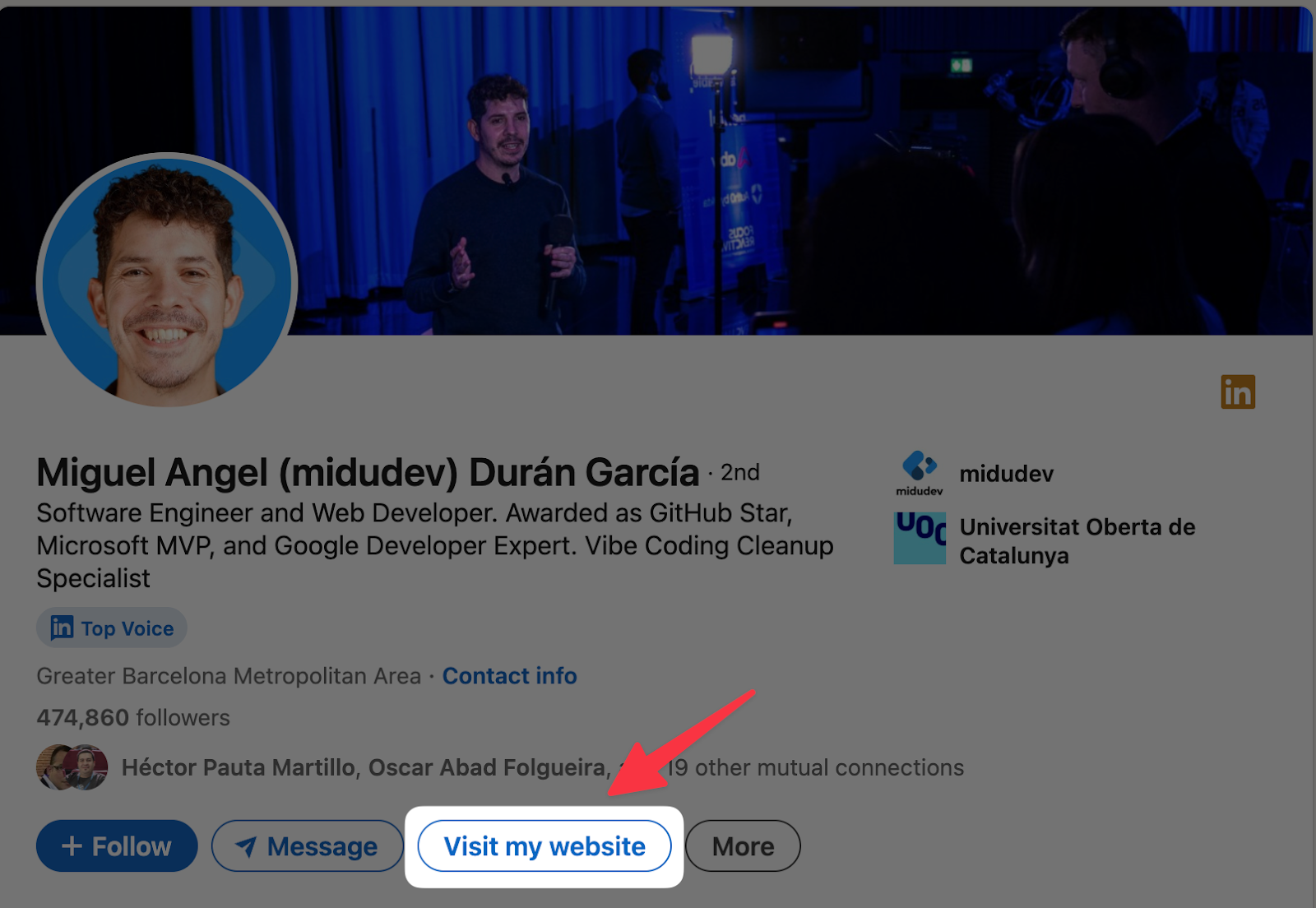Image resolution: width=1316 pixels, height=908 pixels.
Task: Click the Visit my website button
Action: click(x=544, y=845)
